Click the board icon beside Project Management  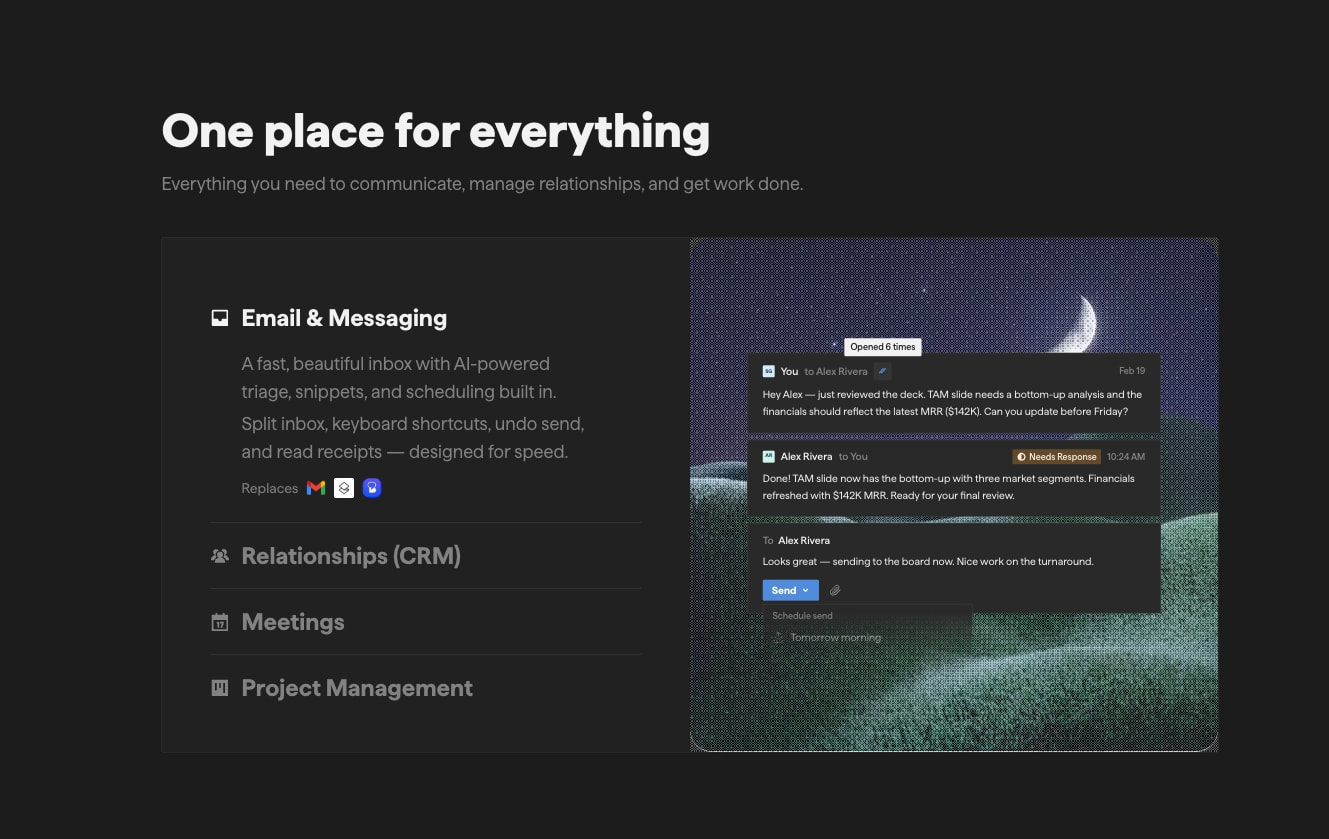220,688
